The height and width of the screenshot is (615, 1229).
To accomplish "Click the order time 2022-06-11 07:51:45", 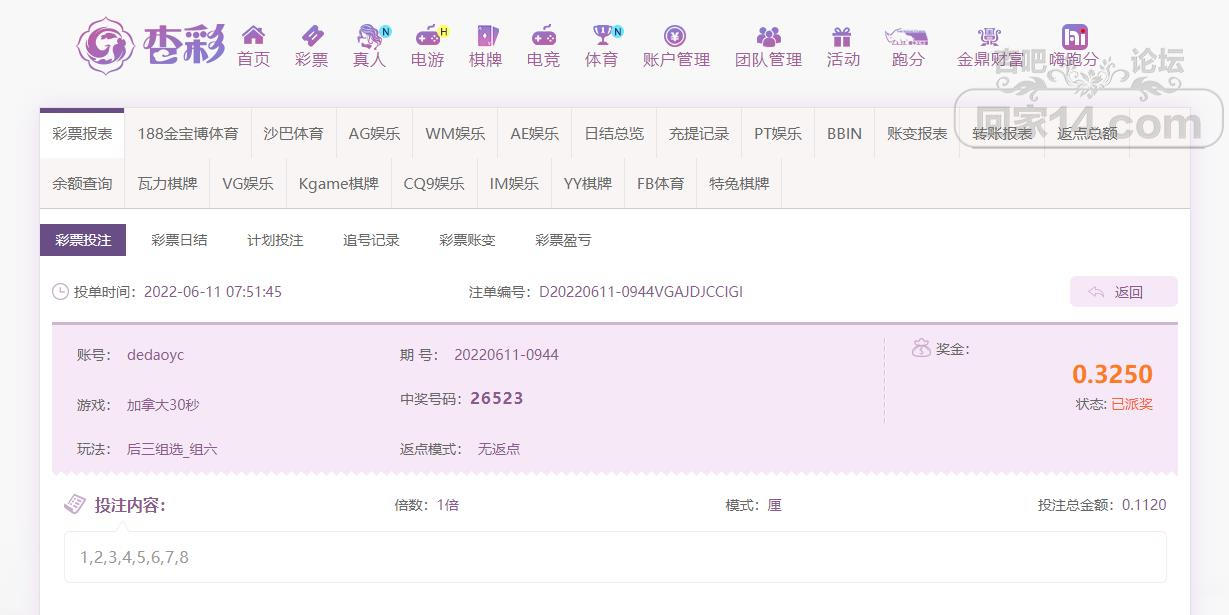I will pos(213,292).
